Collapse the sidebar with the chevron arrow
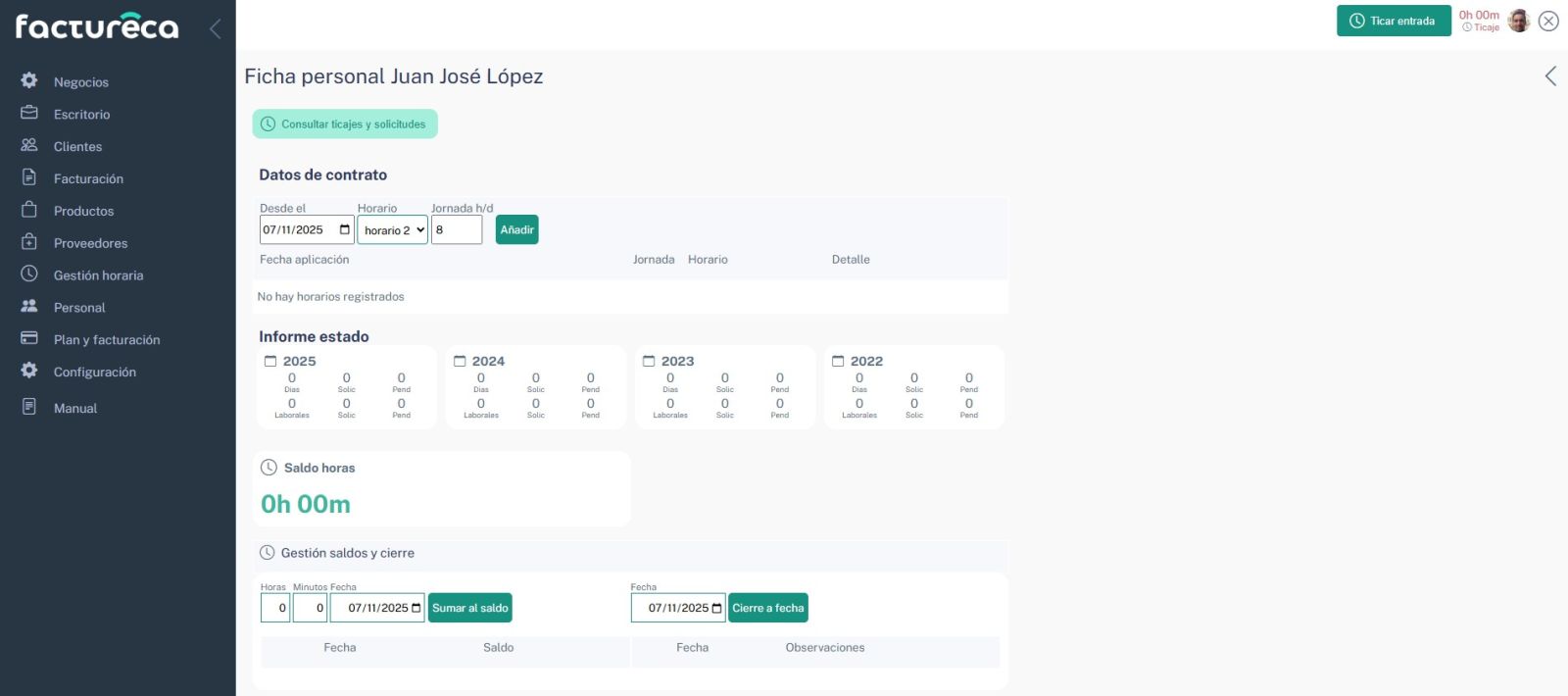Viewport: 1568px width, 696px height. pyautogui.click(x=215, y=28)
